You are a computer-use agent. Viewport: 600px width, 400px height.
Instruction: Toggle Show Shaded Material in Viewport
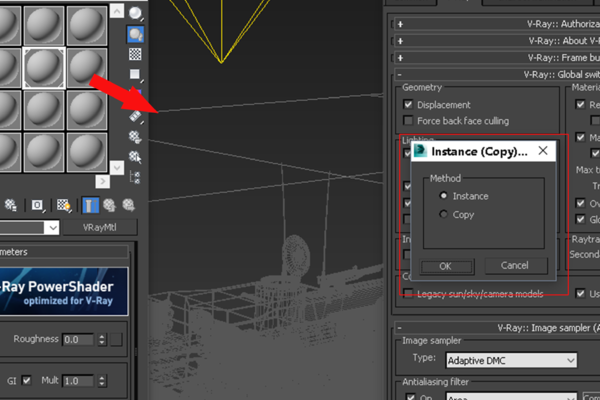point(64,206)
